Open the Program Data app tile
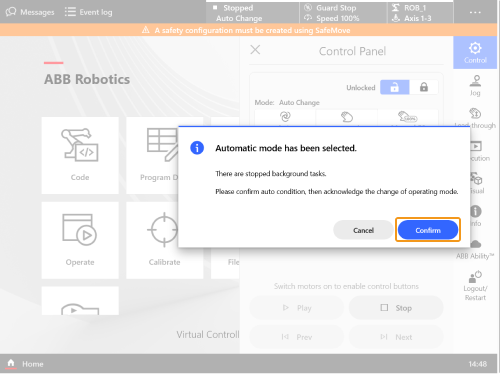 pos(152,155)
